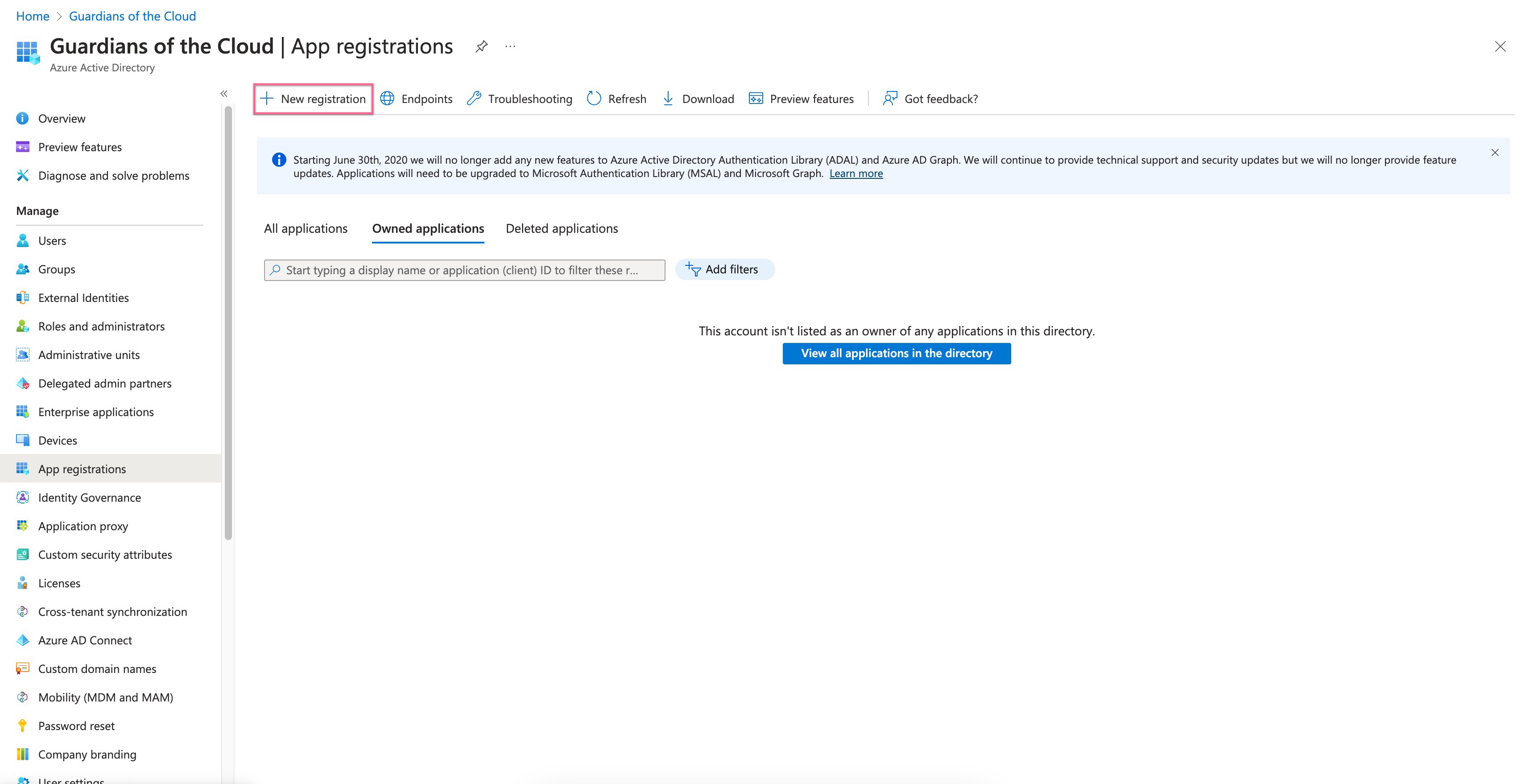Select App registrations in the sidebar

click(82, 469)
